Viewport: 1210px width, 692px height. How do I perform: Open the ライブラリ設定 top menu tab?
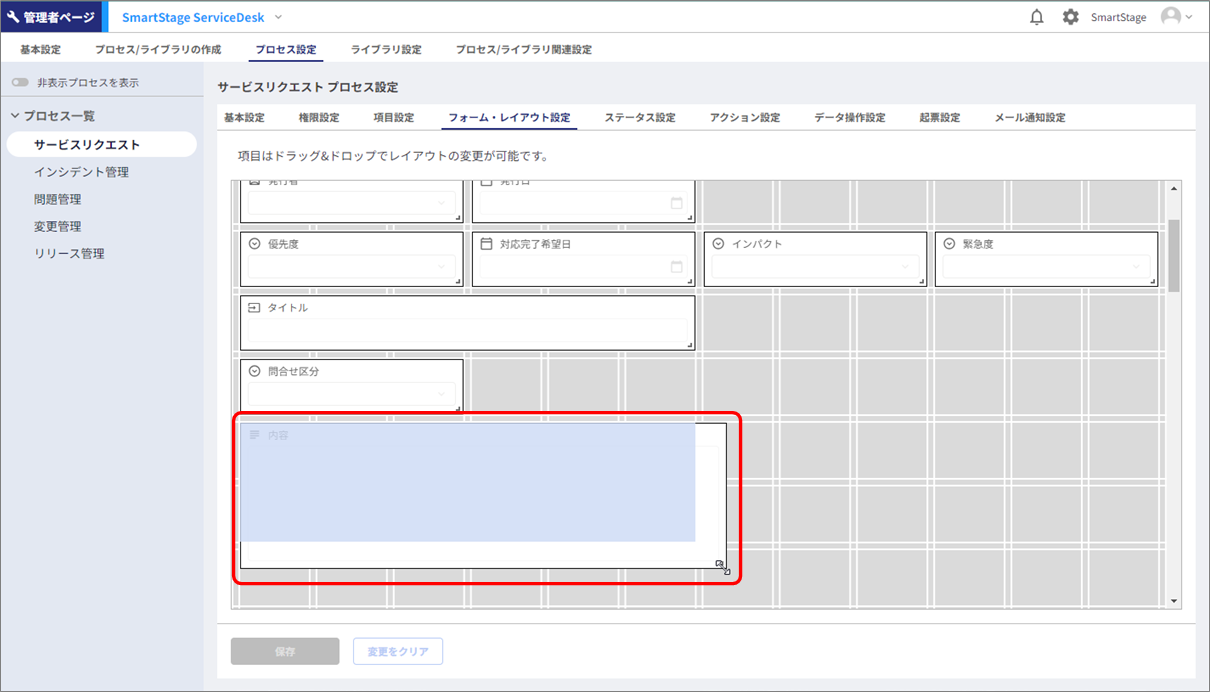[386, 49]
